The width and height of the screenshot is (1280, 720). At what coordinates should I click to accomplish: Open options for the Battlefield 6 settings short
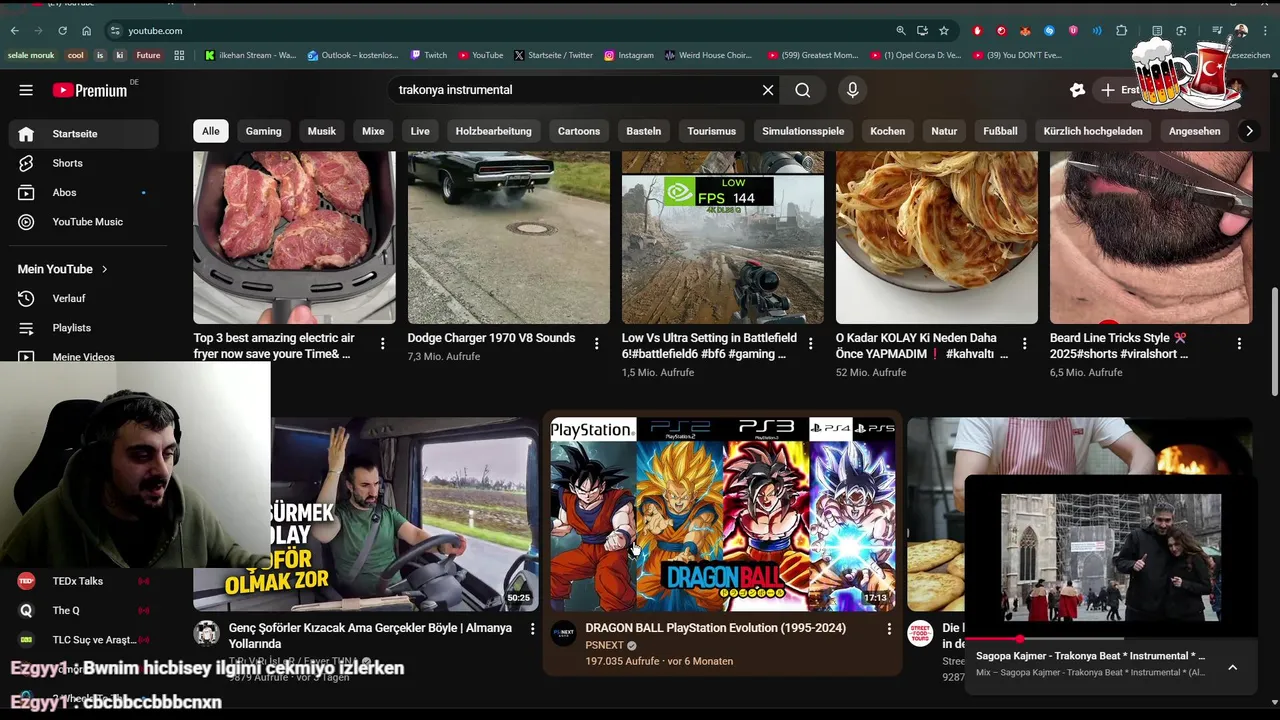(811, 344)
